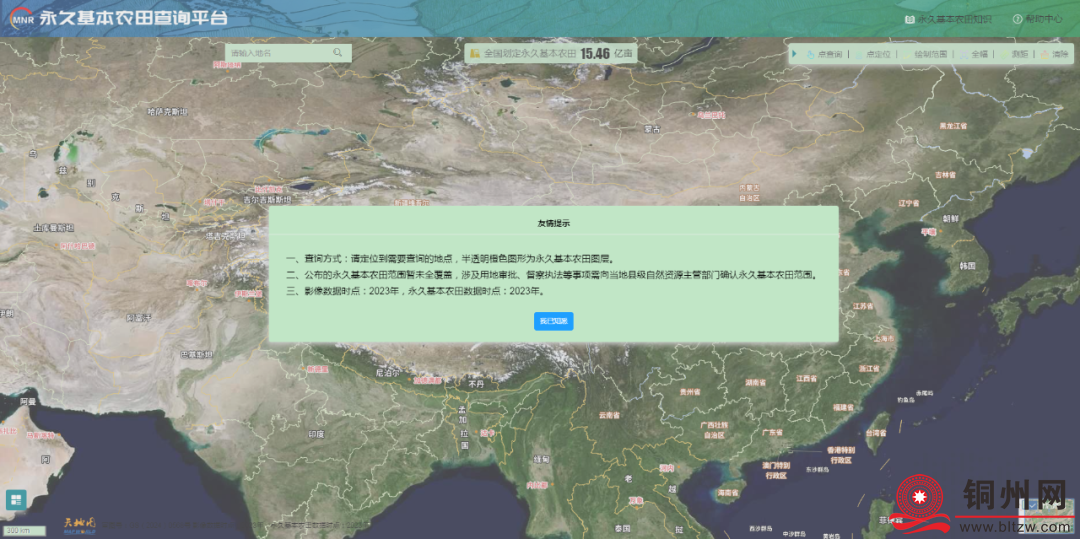Open the layer panel icon at bottom-left
1080x539 pixels.
pyautogui.click(x=16, y=499)
